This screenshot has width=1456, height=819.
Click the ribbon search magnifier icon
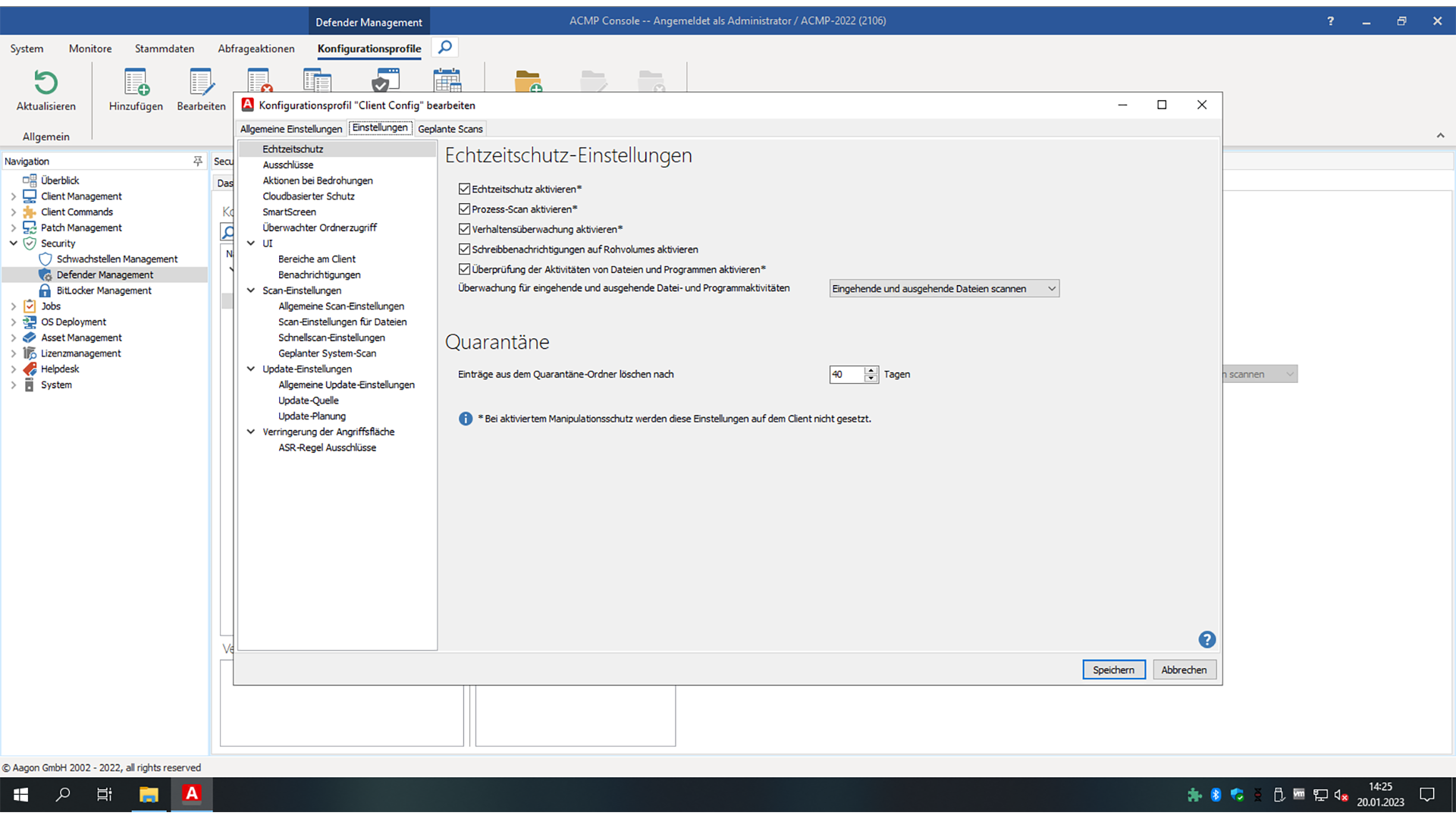[445, 48]
